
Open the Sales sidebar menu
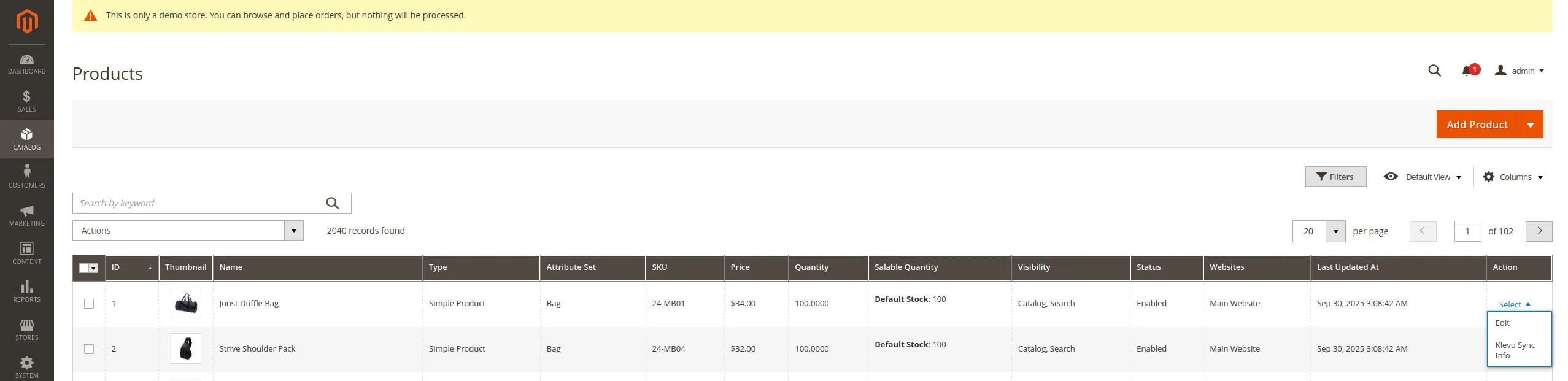(x=27, y=101)
